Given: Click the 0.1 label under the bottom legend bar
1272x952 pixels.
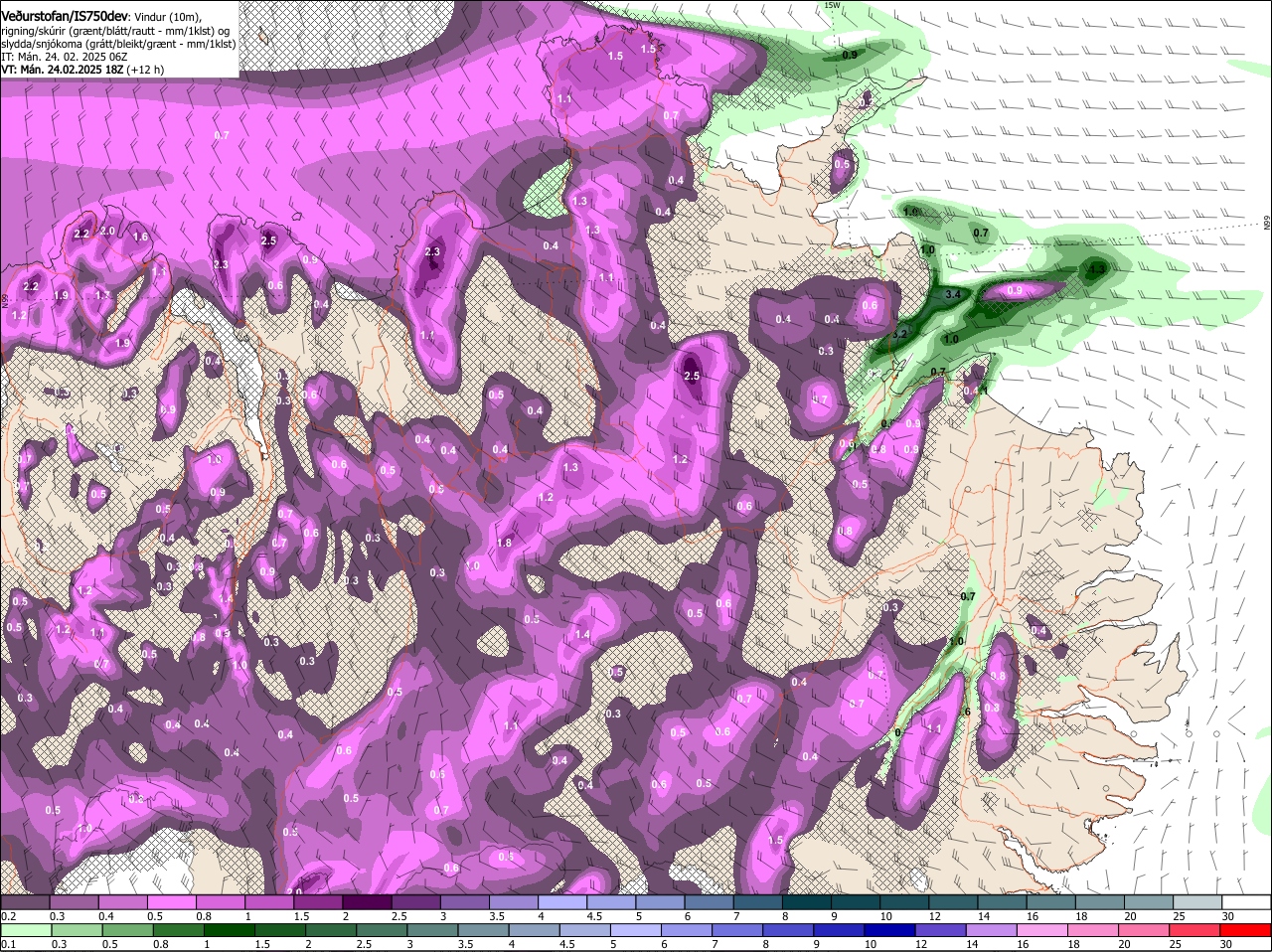Looking at the screenshot, I should point(8,944).
